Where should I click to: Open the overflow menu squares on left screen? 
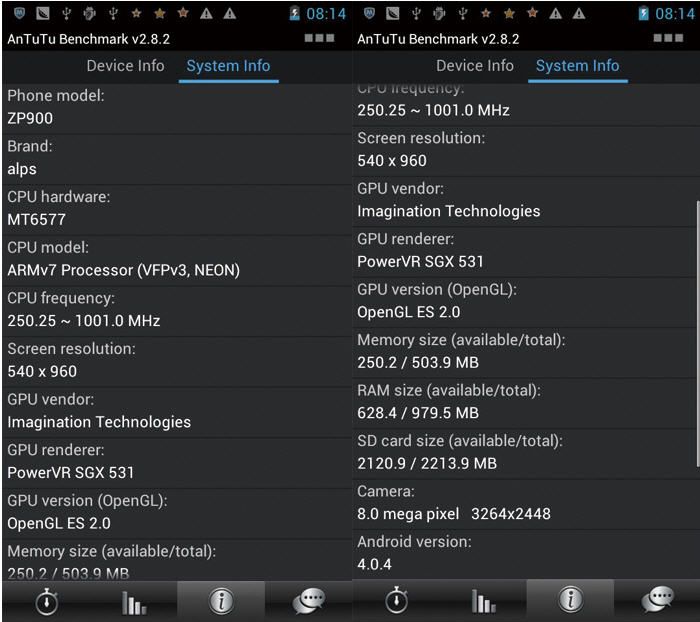pos(319,38)
